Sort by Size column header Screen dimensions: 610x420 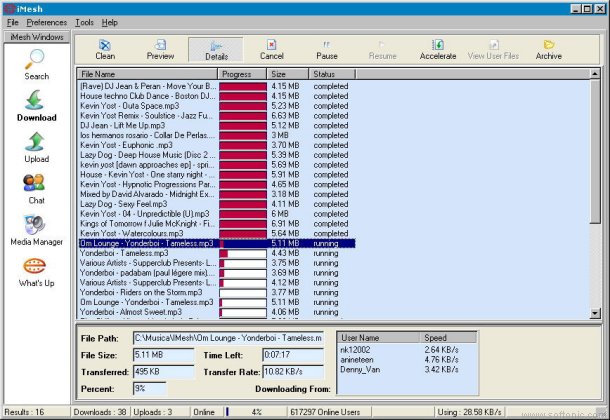tap(287, 74)
